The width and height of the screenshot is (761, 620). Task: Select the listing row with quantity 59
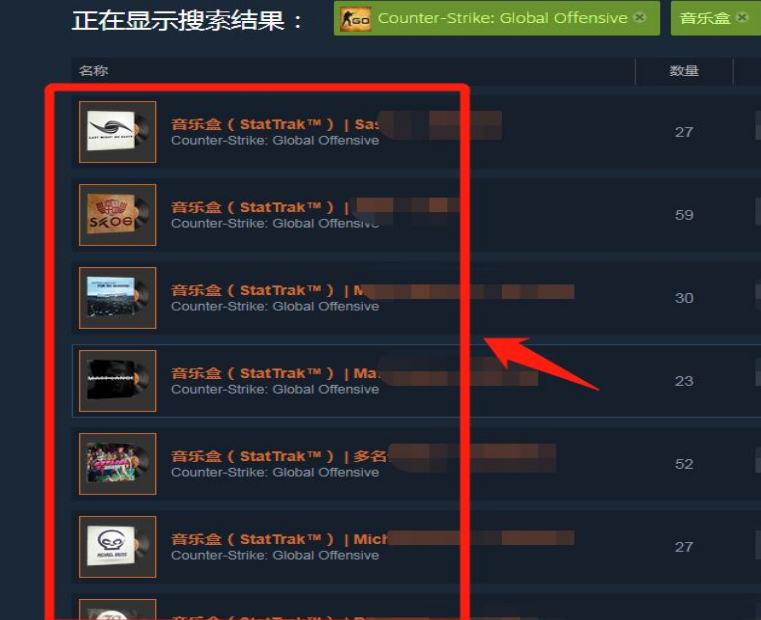(416, 215)
